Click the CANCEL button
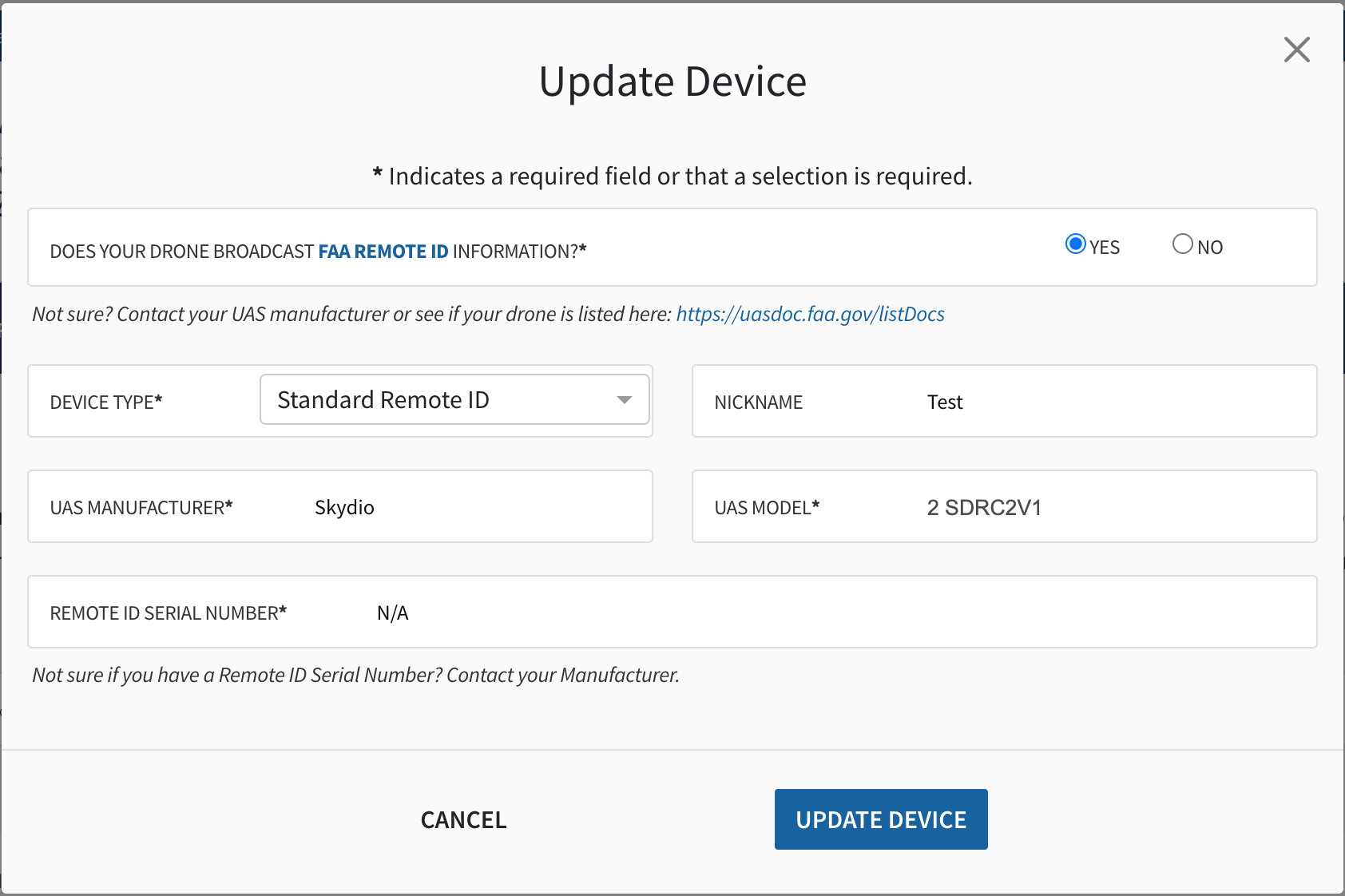The image size is (1345, 896). click(x=463, y=820)
